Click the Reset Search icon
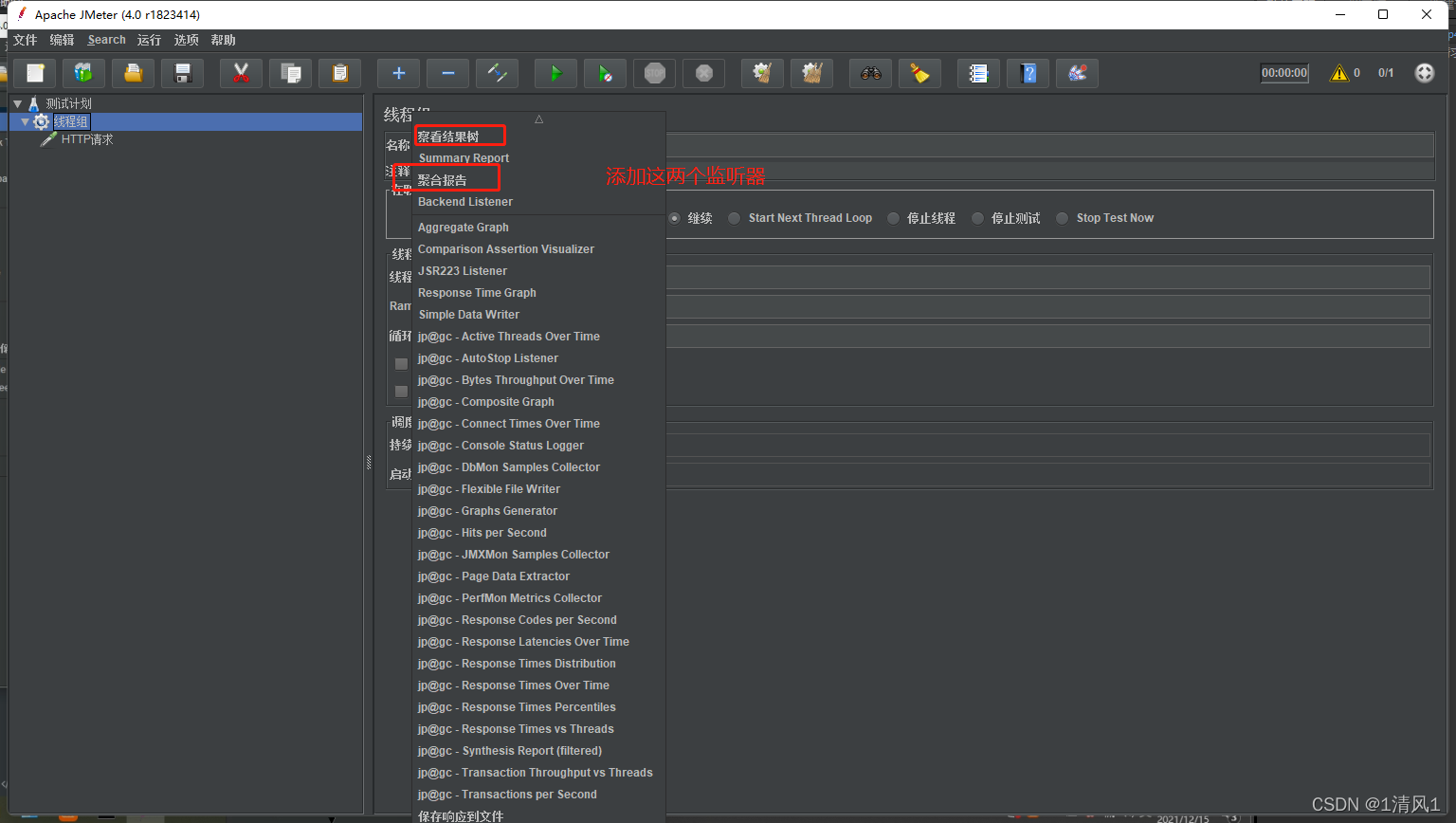The image size is (1456, 823). pyautogui.click(x=920, y=73)
